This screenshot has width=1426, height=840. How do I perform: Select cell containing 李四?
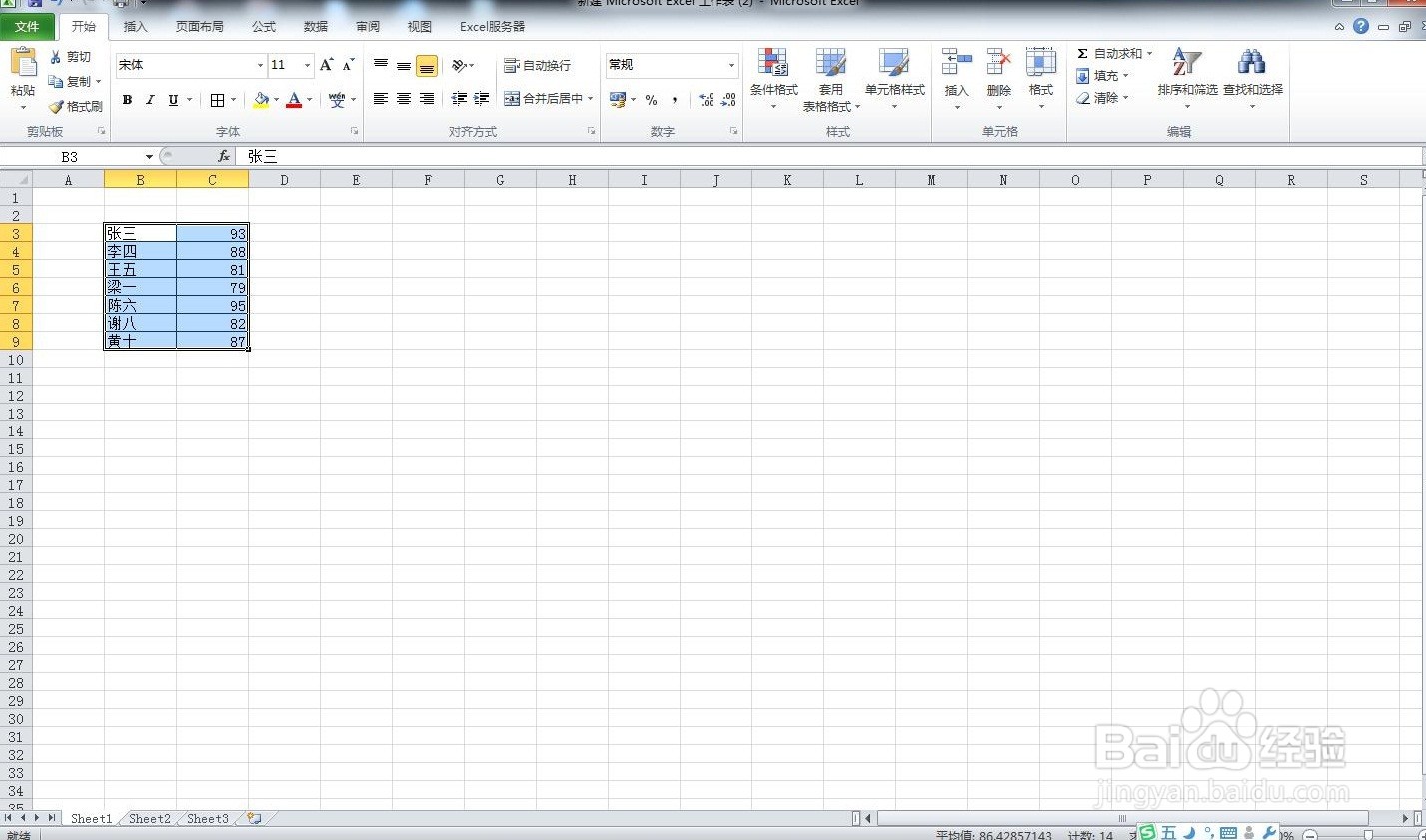(x=140, y=252)
